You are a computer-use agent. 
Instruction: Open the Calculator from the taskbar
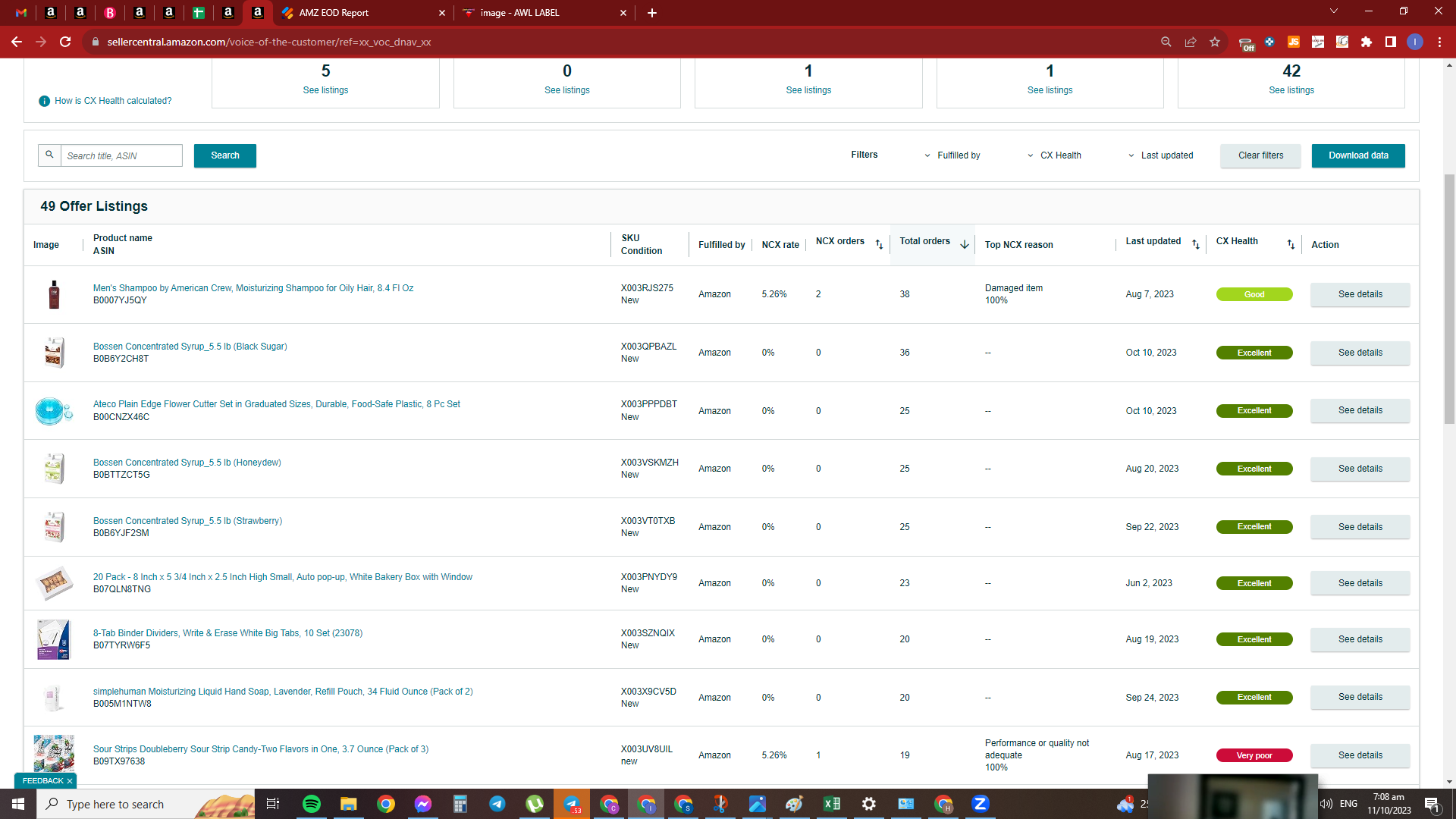[460, 804]
